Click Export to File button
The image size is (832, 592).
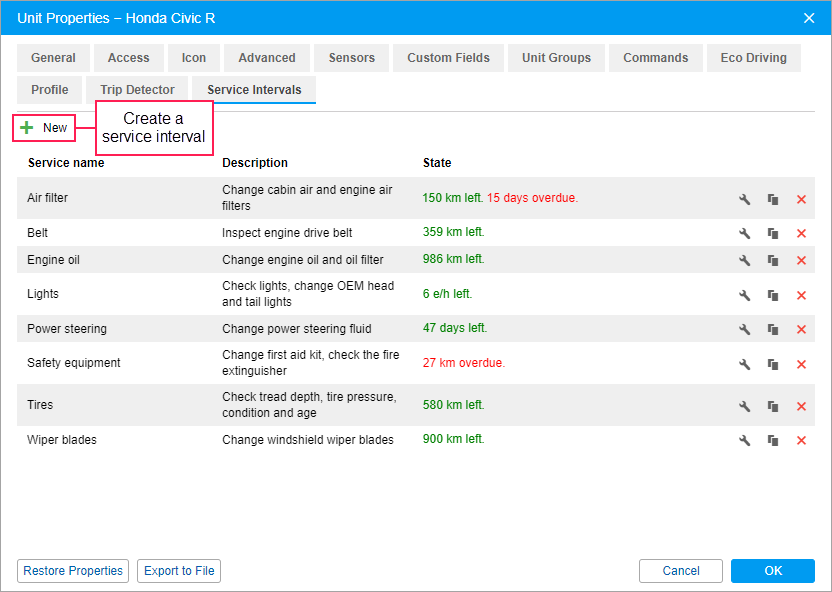pos(179,571)
